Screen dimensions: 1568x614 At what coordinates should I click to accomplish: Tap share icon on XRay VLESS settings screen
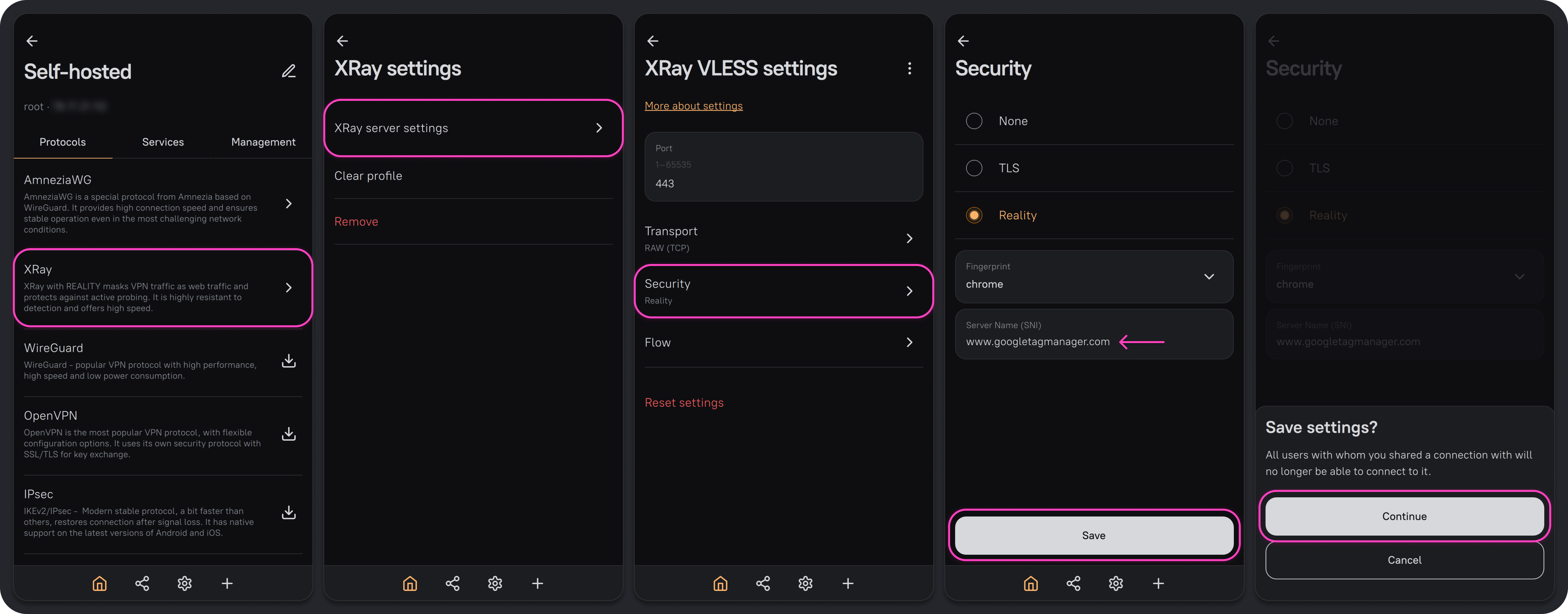763,584
